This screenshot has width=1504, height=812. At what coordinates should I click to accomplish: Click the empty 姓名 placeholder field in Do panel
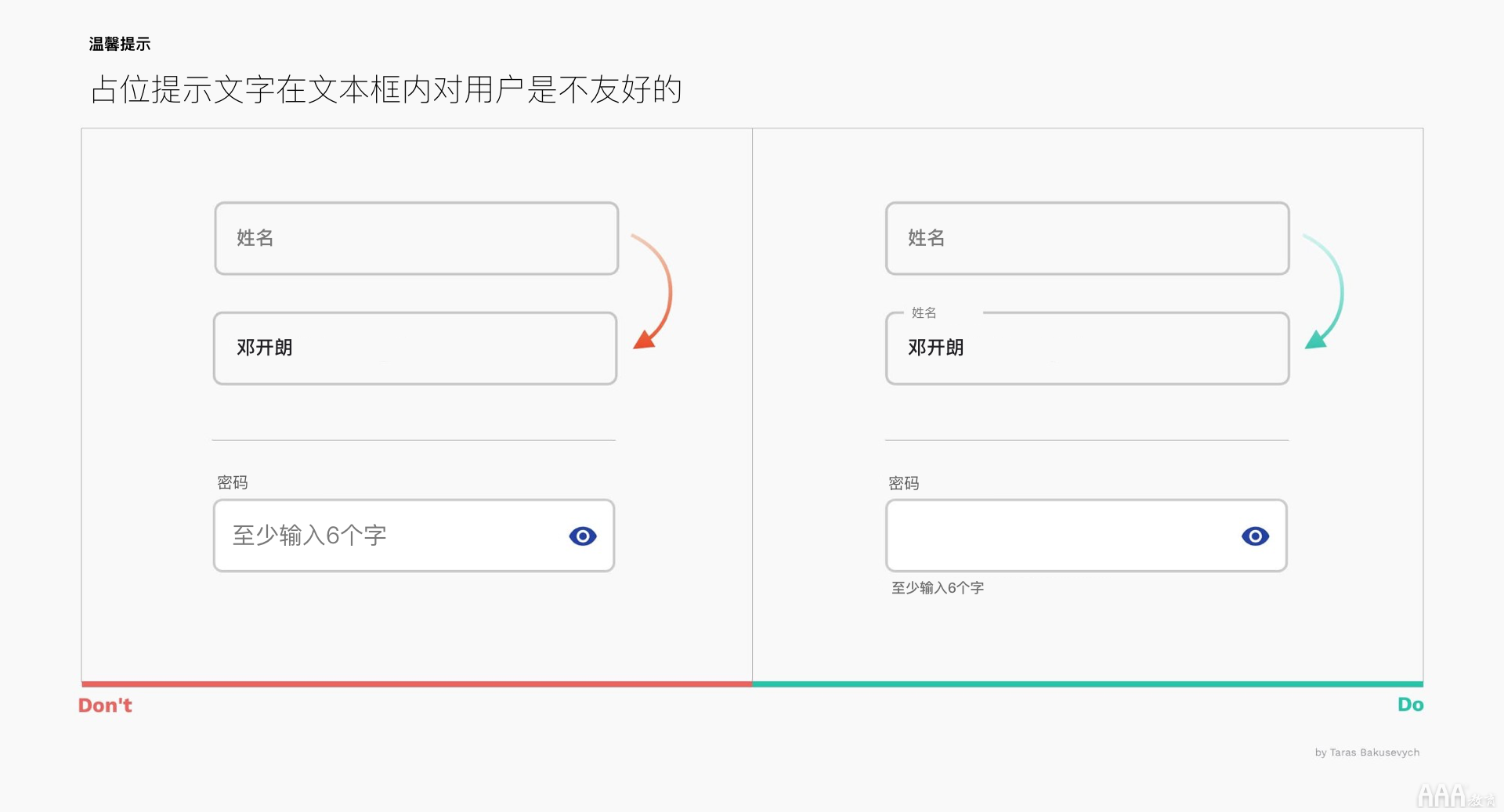click(1087, 238)
